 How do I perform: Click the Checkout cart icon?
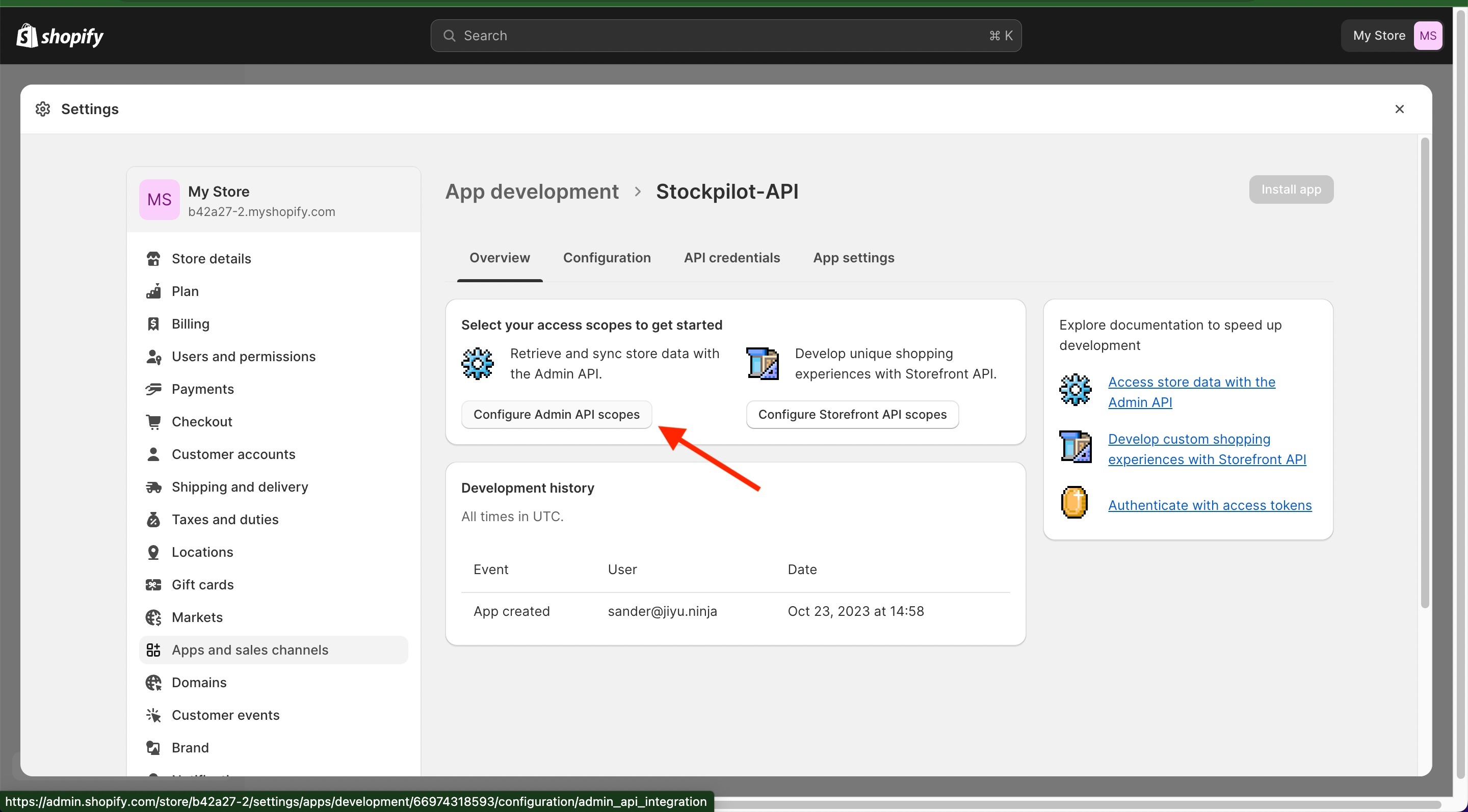click(153, 421)
